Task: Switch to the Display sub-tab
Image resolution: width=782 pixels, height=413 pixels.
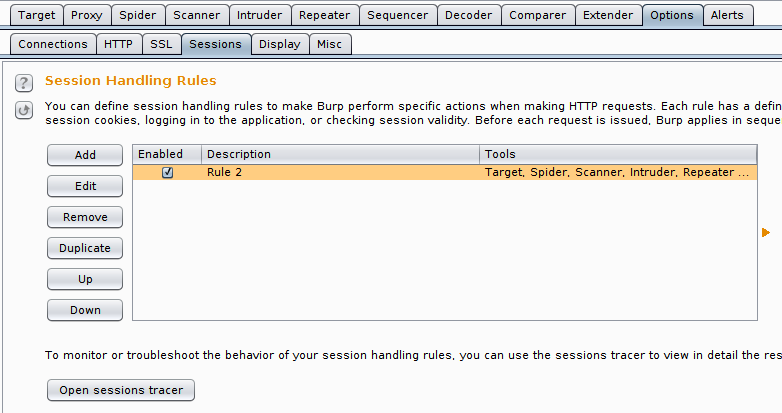Action: pyautogui.click(x=280, y=44)
